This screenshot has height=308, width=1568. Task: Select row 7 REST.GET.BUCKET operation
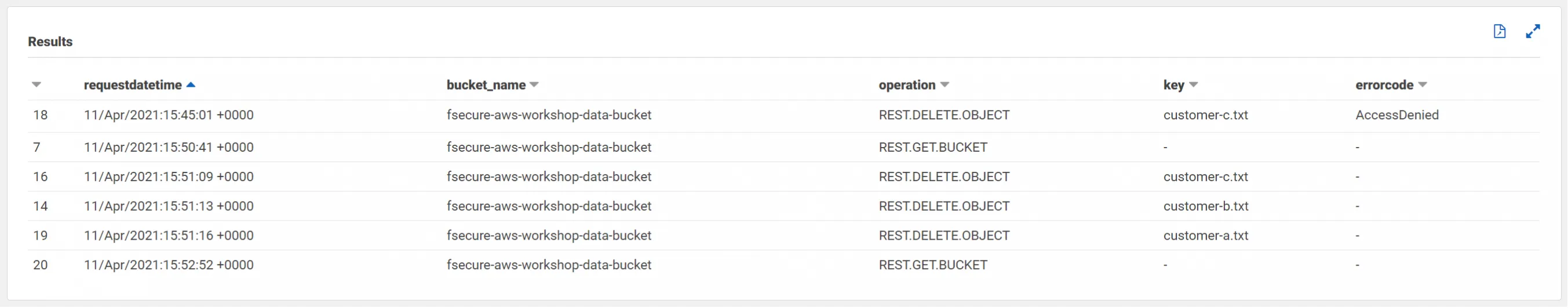932,147
